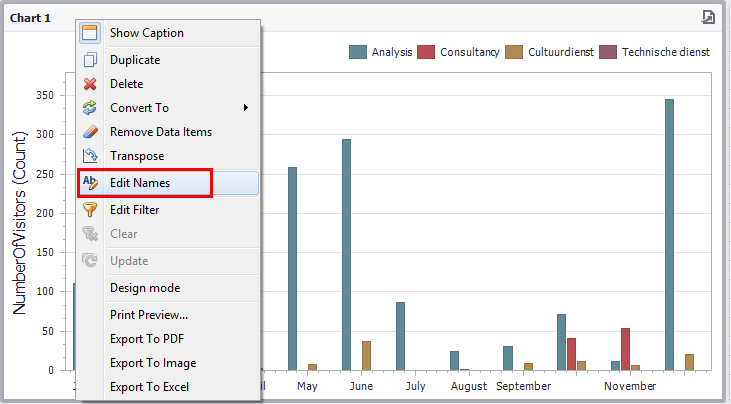Choose Design mode menu entry
The image size is (731, 404).
[145, 288]
